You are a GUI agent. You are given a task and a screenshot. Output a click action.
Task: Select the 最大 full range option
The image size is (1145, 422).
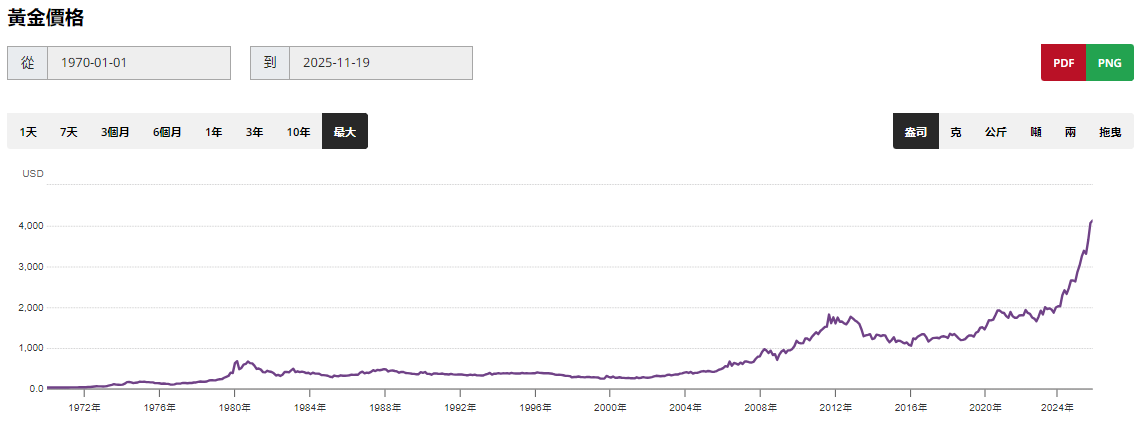click(x=345, y=132)
